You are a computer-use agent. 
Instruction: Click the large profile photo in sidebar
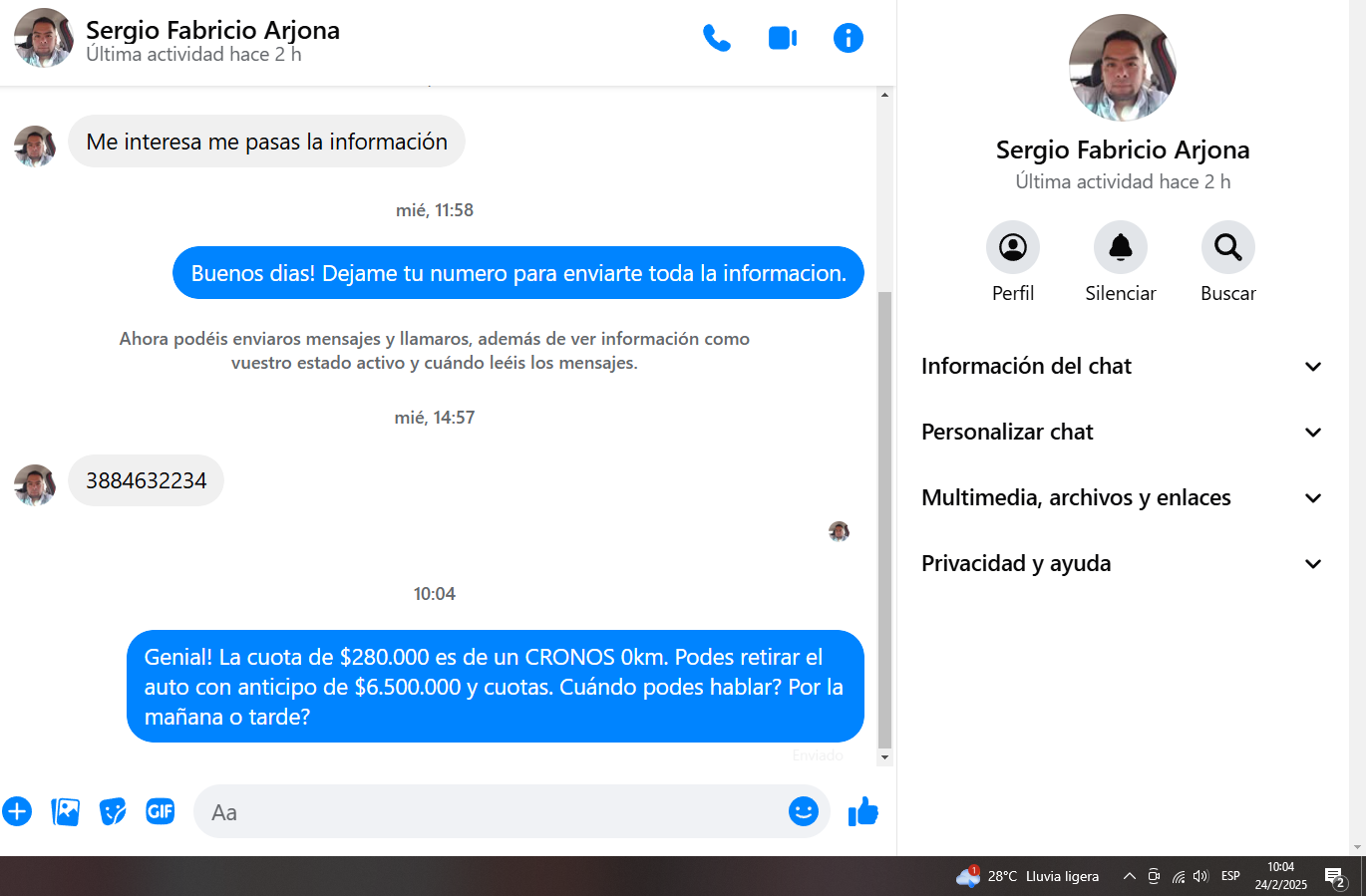pyautogui.click(x=1122, y=68)
